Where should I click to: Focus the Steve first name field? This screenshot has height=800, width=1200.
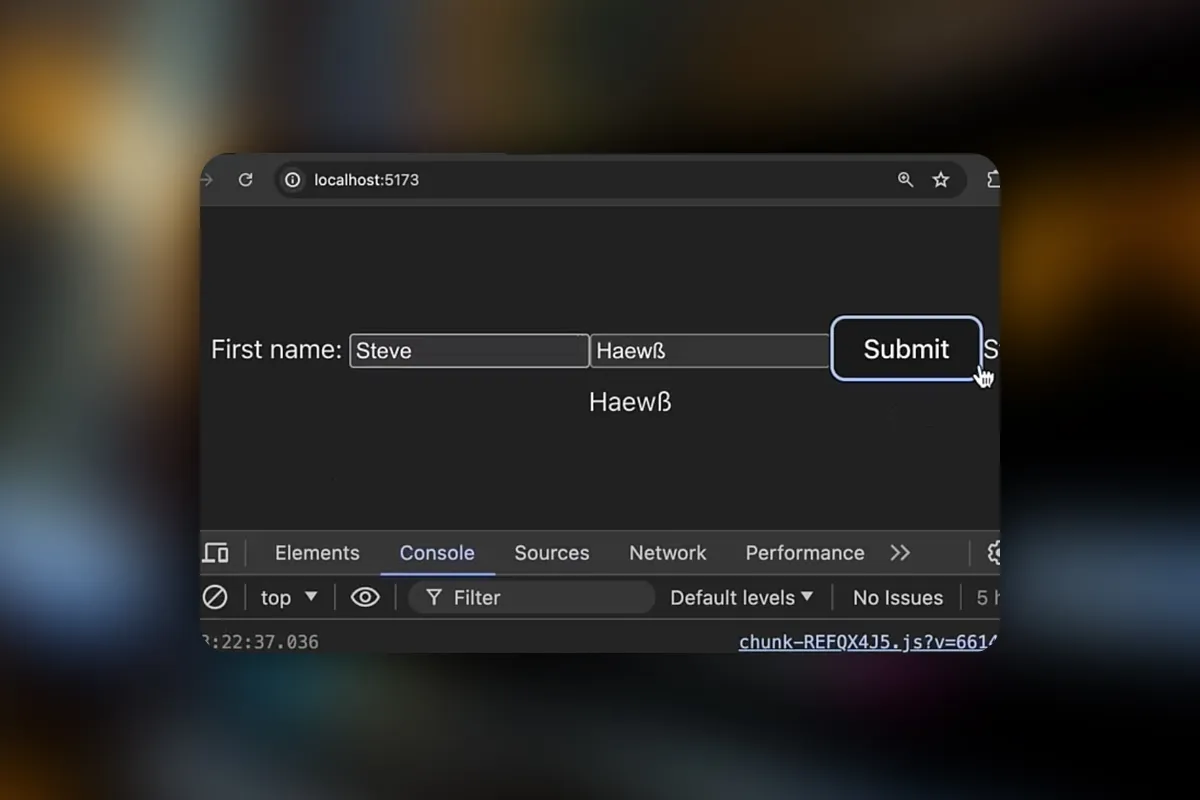(469, 351)
